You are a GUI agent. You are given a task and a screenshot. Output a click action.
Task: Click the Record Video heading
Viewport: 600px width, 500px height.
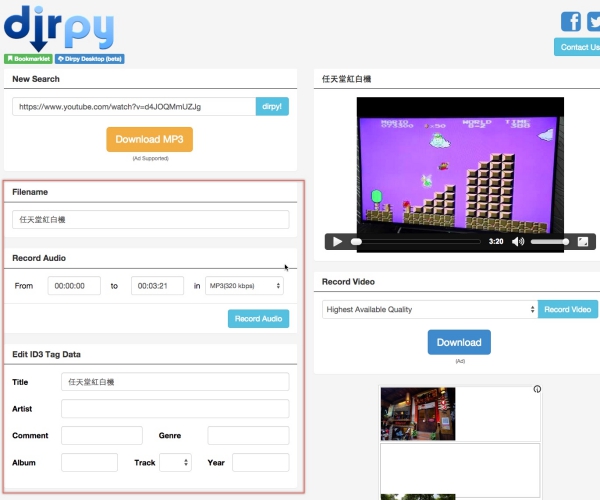348,282
